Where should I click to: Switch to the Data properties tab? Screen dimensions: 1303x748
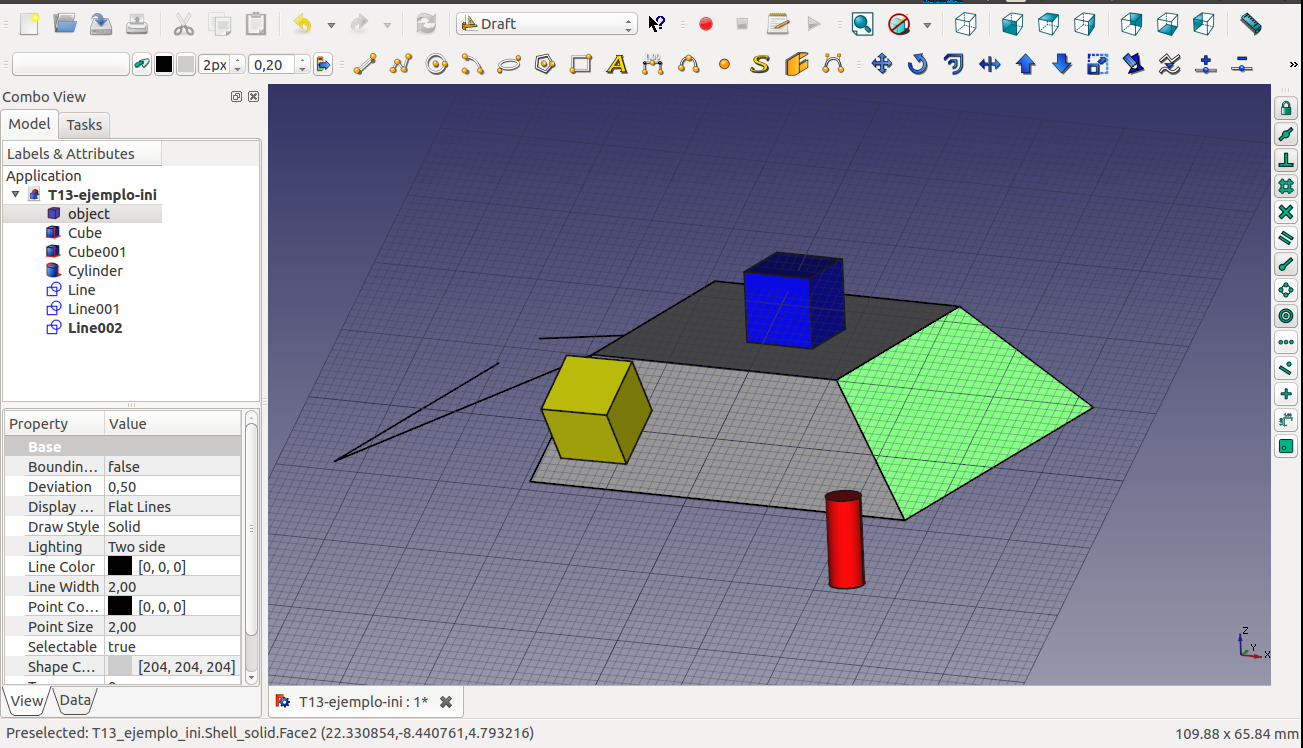[75, 701]
